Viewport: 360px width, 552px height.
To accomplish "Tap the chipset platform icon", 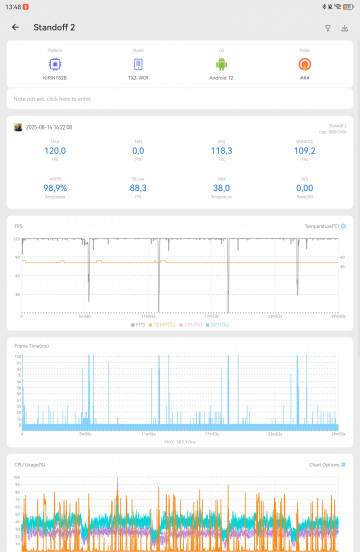I will click(x=55, y=64).
